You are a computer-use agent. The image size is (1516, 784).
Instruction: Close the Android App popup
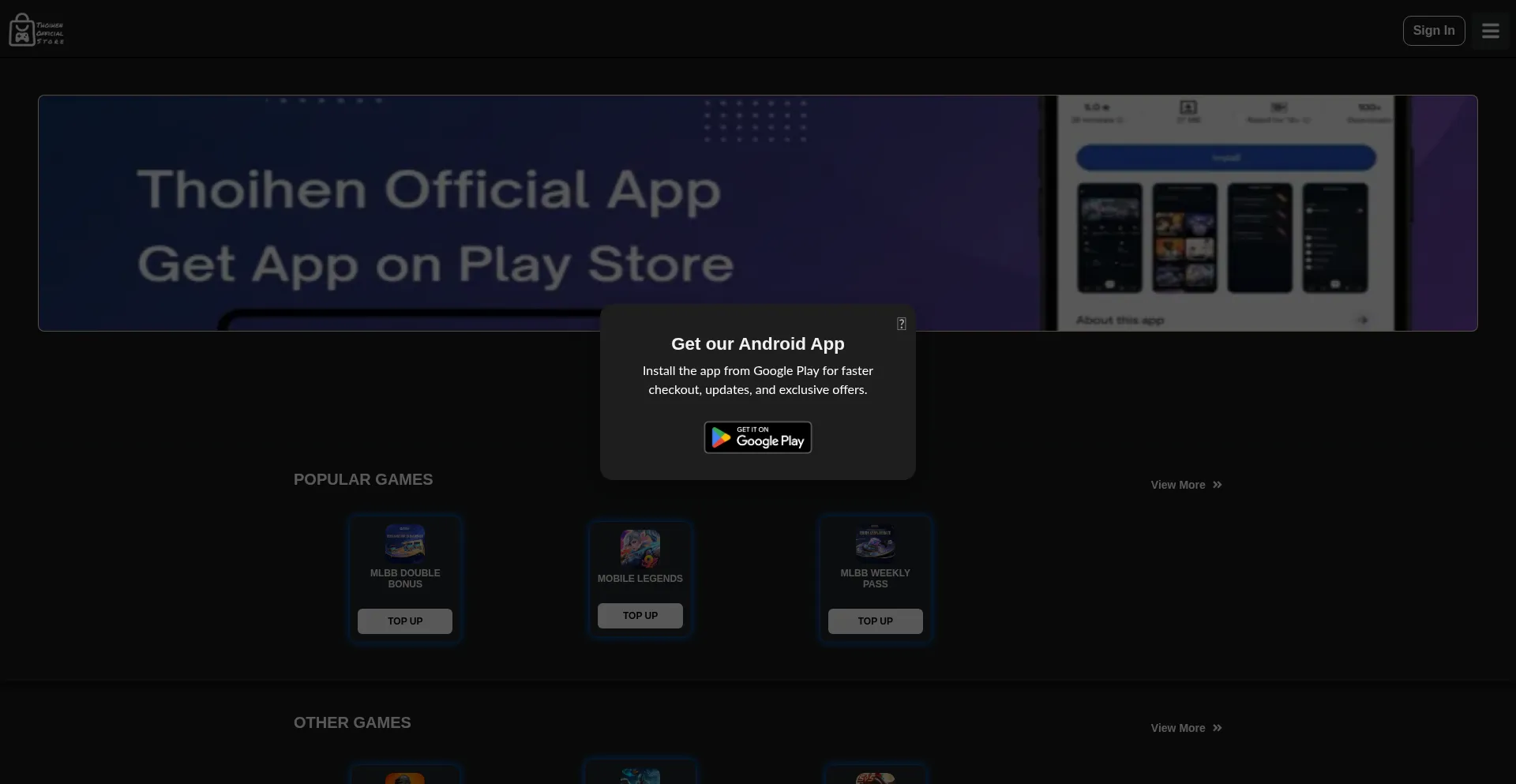coord(901,324)
